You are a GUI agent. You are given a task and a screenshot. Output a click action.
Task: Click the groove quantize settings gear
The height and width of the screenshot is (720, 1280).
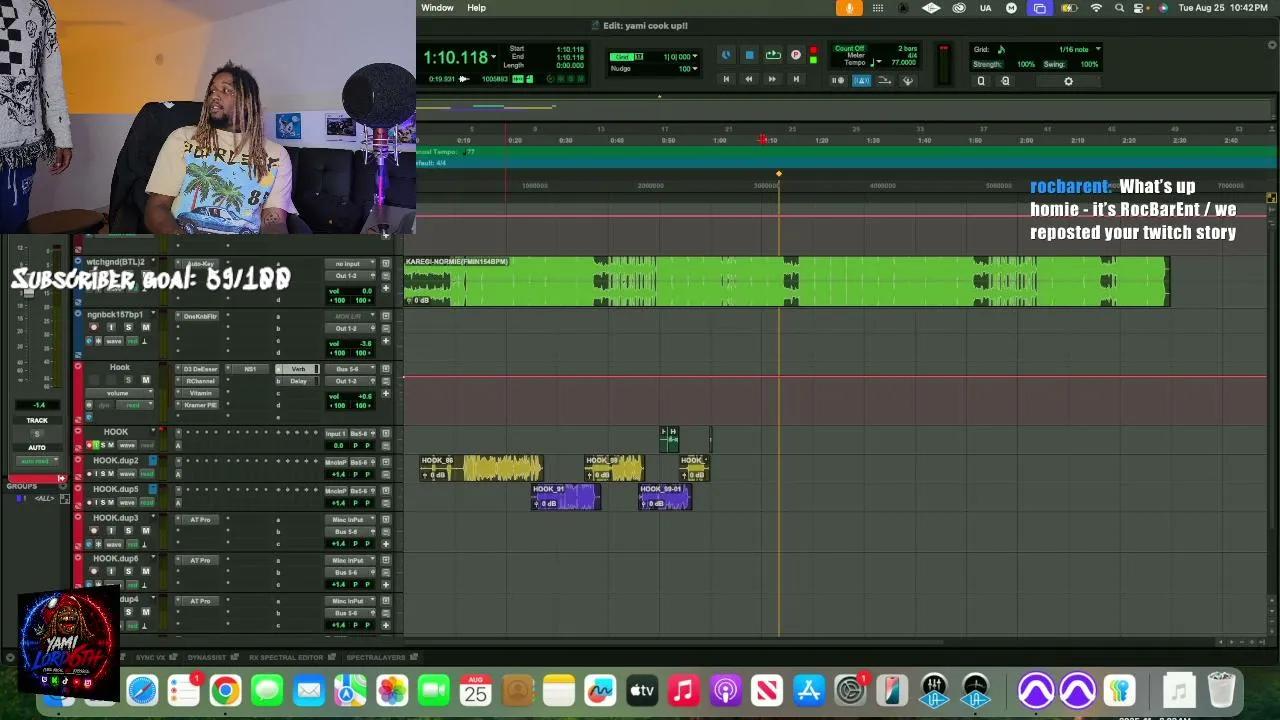pyautogui.click(x=1068, y=81)
